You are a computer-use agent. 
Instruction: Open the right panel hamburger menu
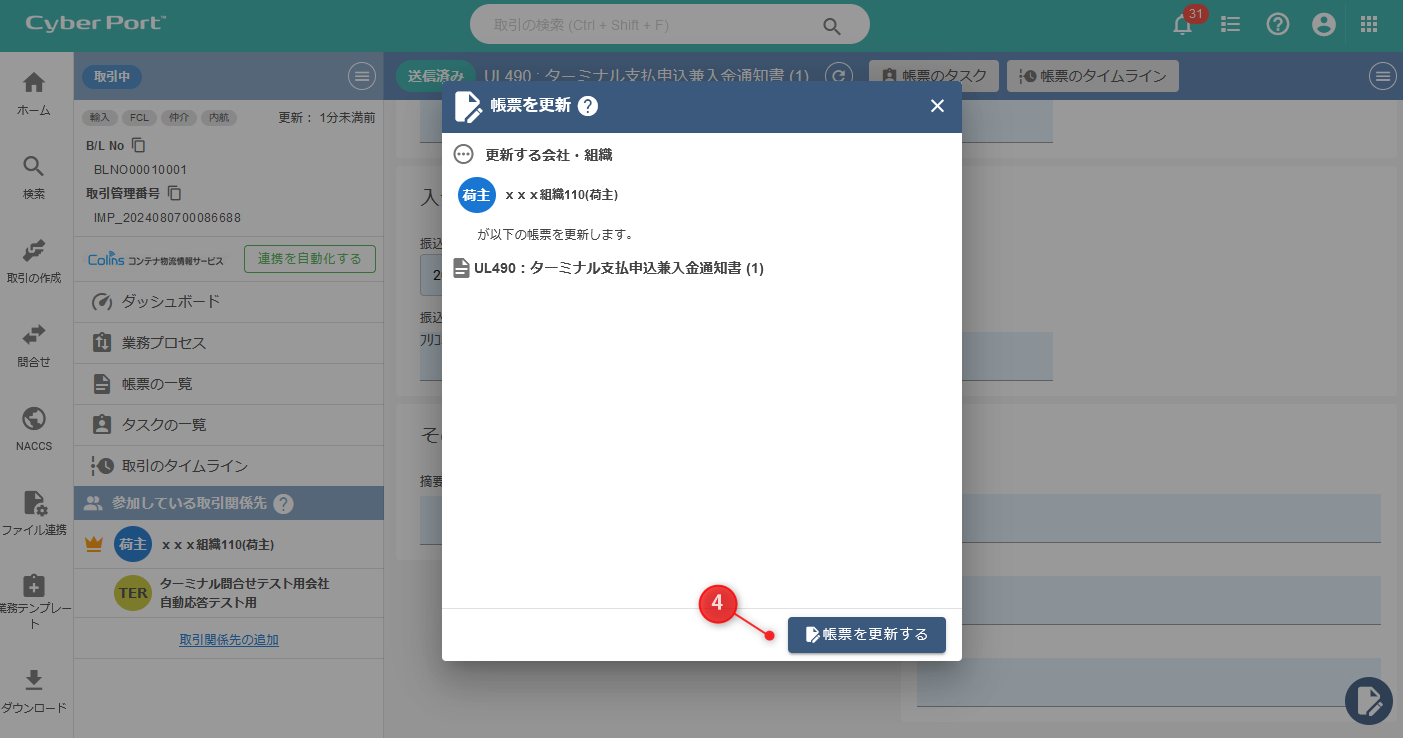[x=1382, y=76]
